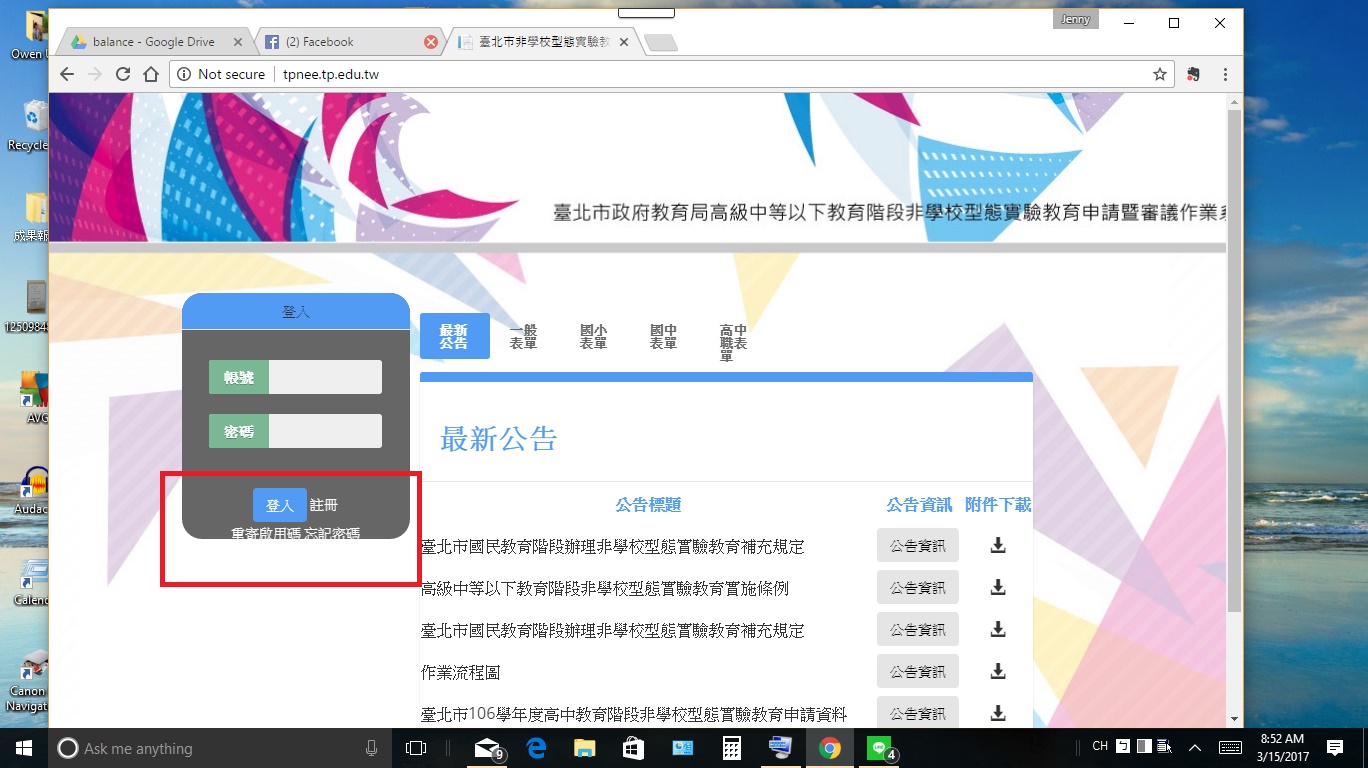Go back using the browser back arrow

click(66, 74)
